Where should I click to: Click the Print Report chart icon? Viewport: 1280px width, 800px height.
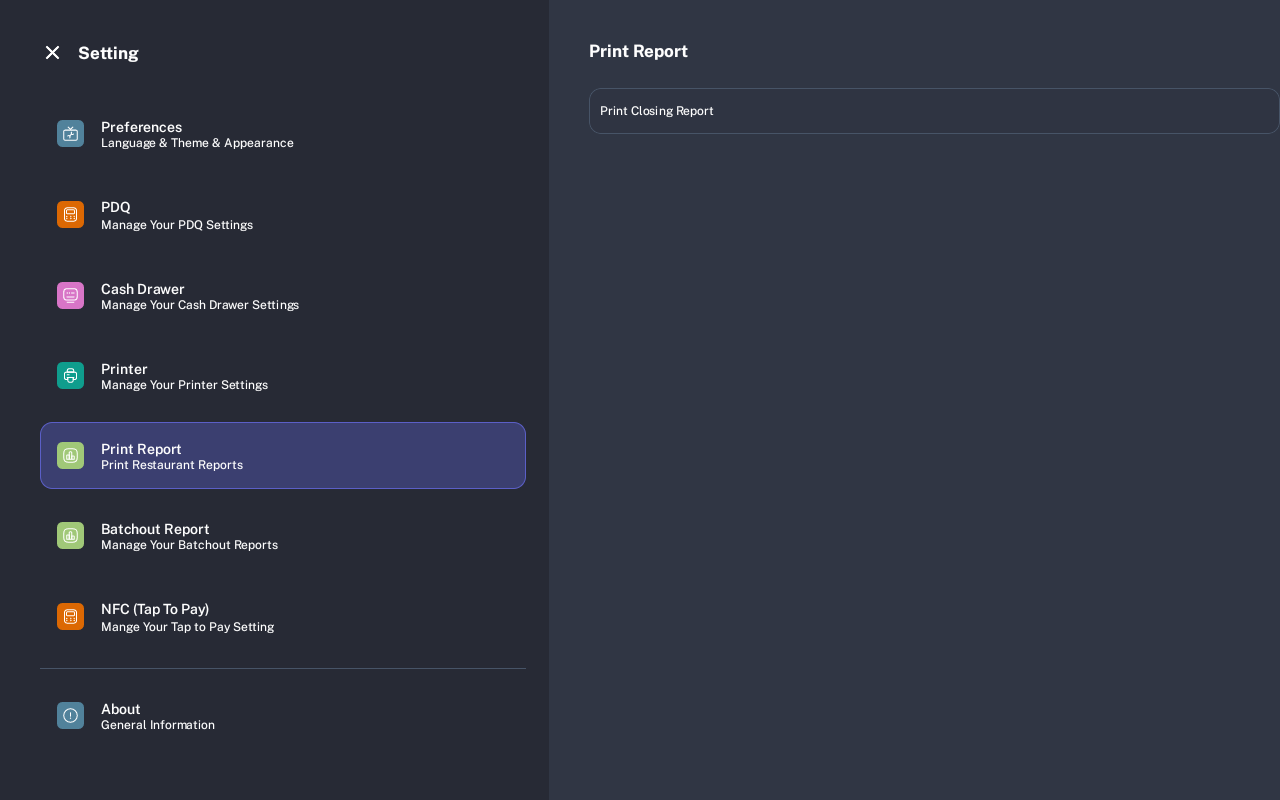click(70, 455)
